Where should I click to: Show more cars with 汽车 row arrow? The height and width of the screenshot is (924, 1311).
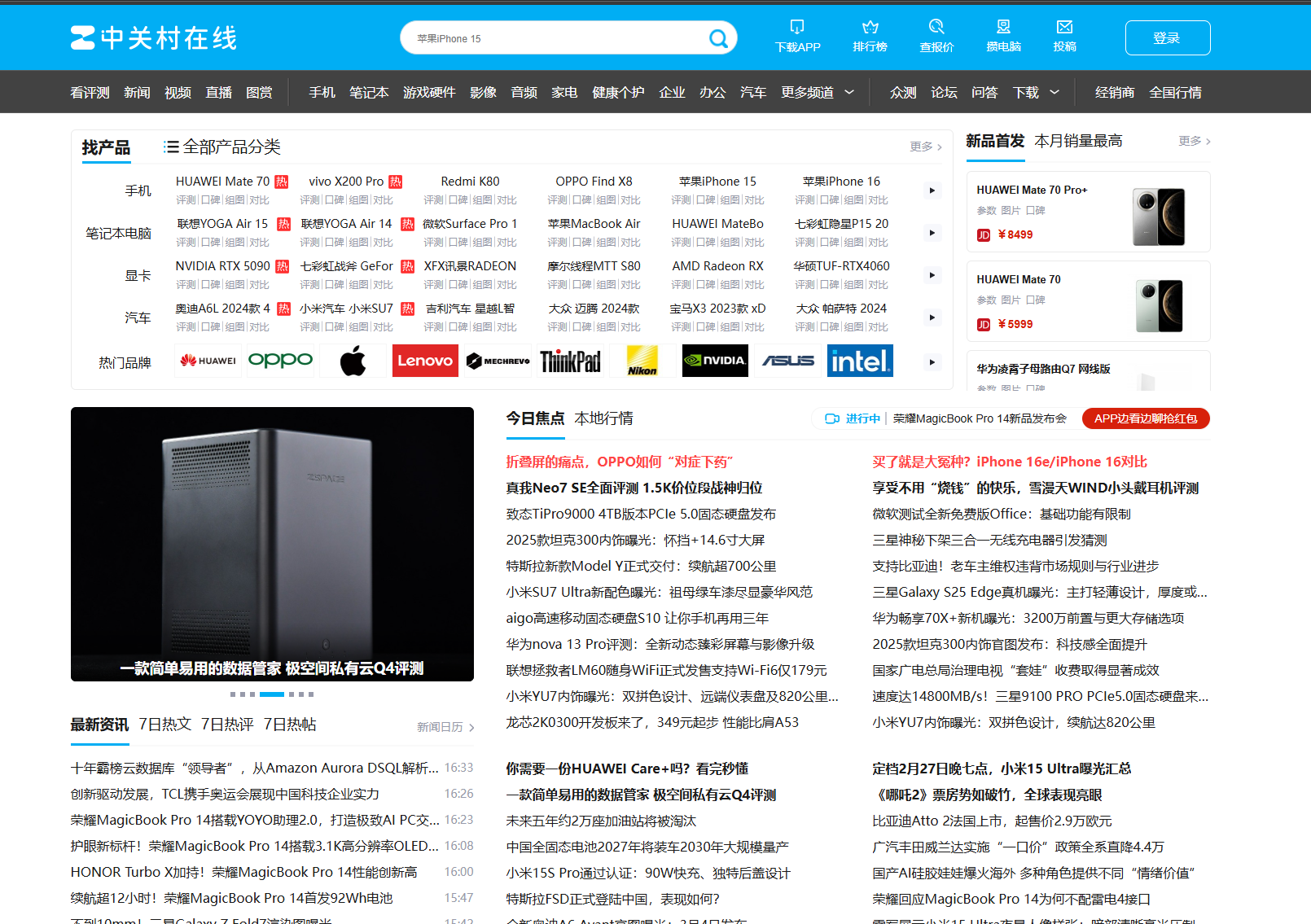point(932,317)
